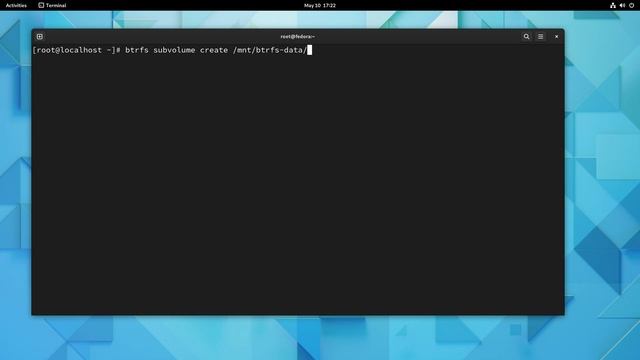Open the terminal search icon
640x360 pixels.
[x=527, y=36]
